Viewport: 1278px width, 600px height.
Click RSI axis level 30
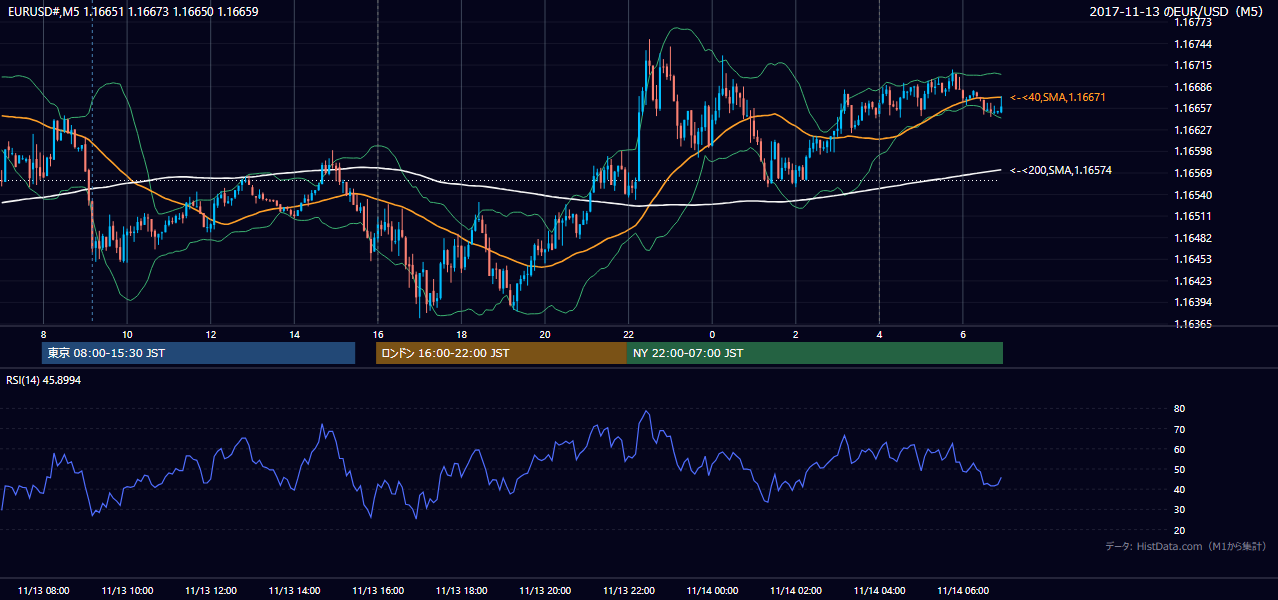(x=1179, y=510)
